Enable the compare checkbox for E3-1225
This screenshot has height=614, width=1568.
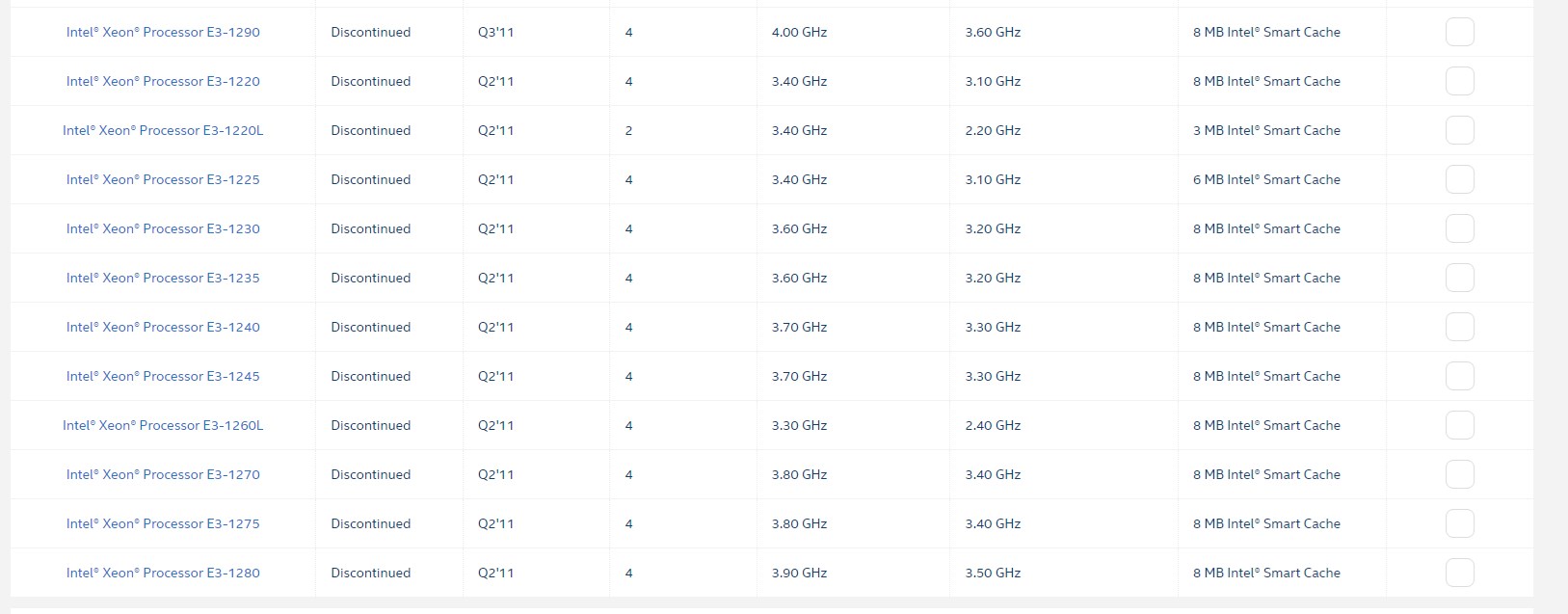tap(1459, 179)
